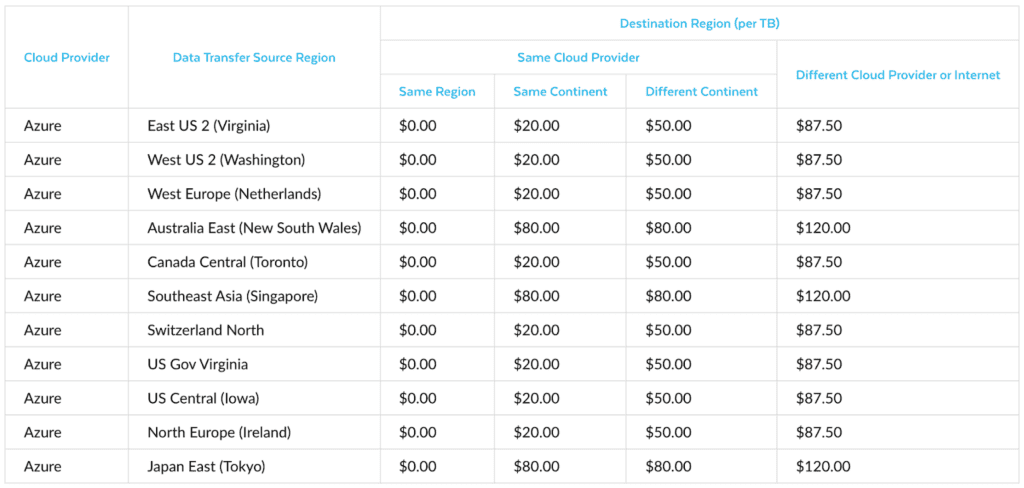Click the Data Transfer Source Region header
Viewport: 1024px width, 488px height.
pyautogui.click(x=254, y=57)
